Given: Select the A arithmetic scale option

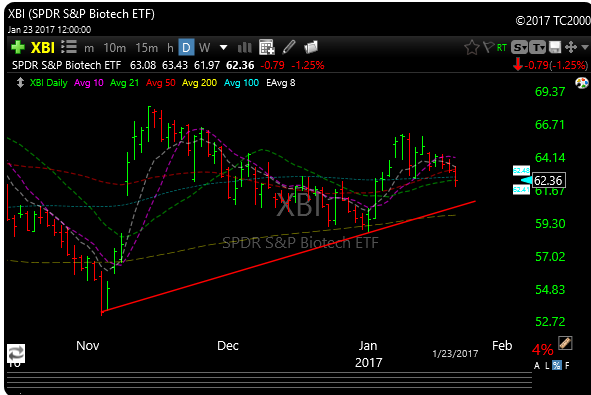Looking at the screenshot, I should click(x=537, y=365).
